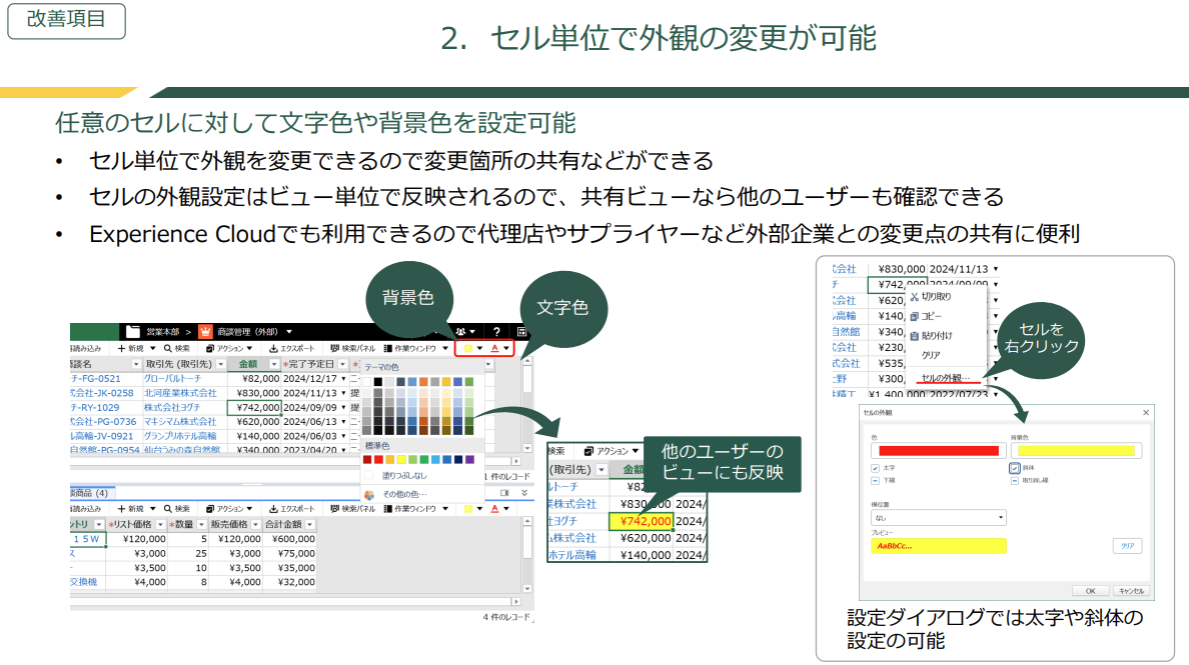Click the panel layout icon beside the double chevron
Image resolution: width=1189 pixels, height=665 pixels.
tap(504, 493)
